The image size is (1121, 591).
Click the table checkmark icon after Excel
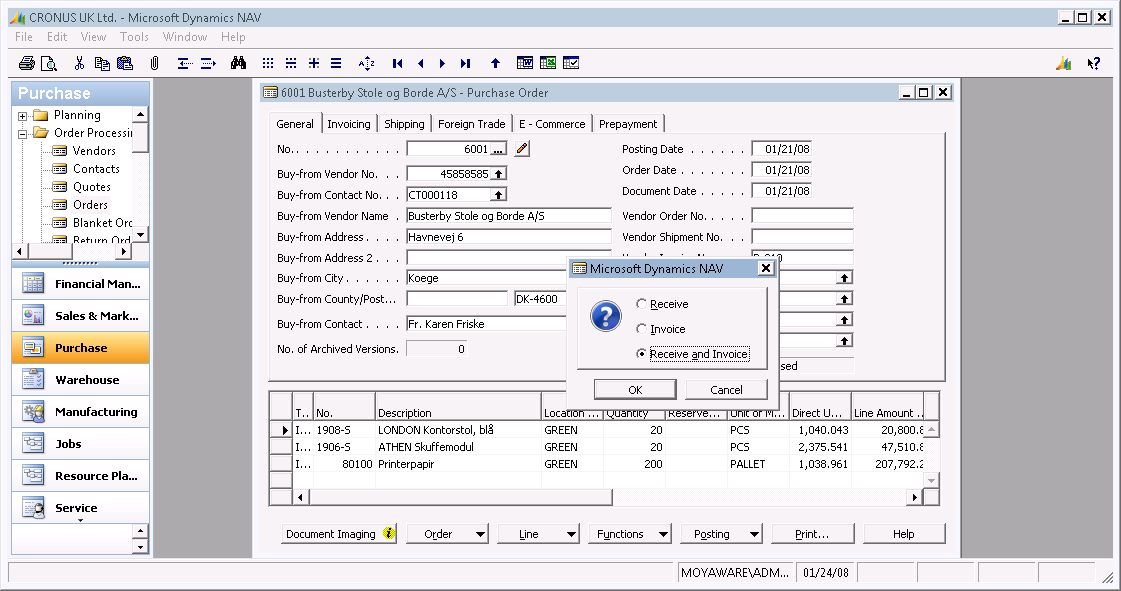point(571,63)
